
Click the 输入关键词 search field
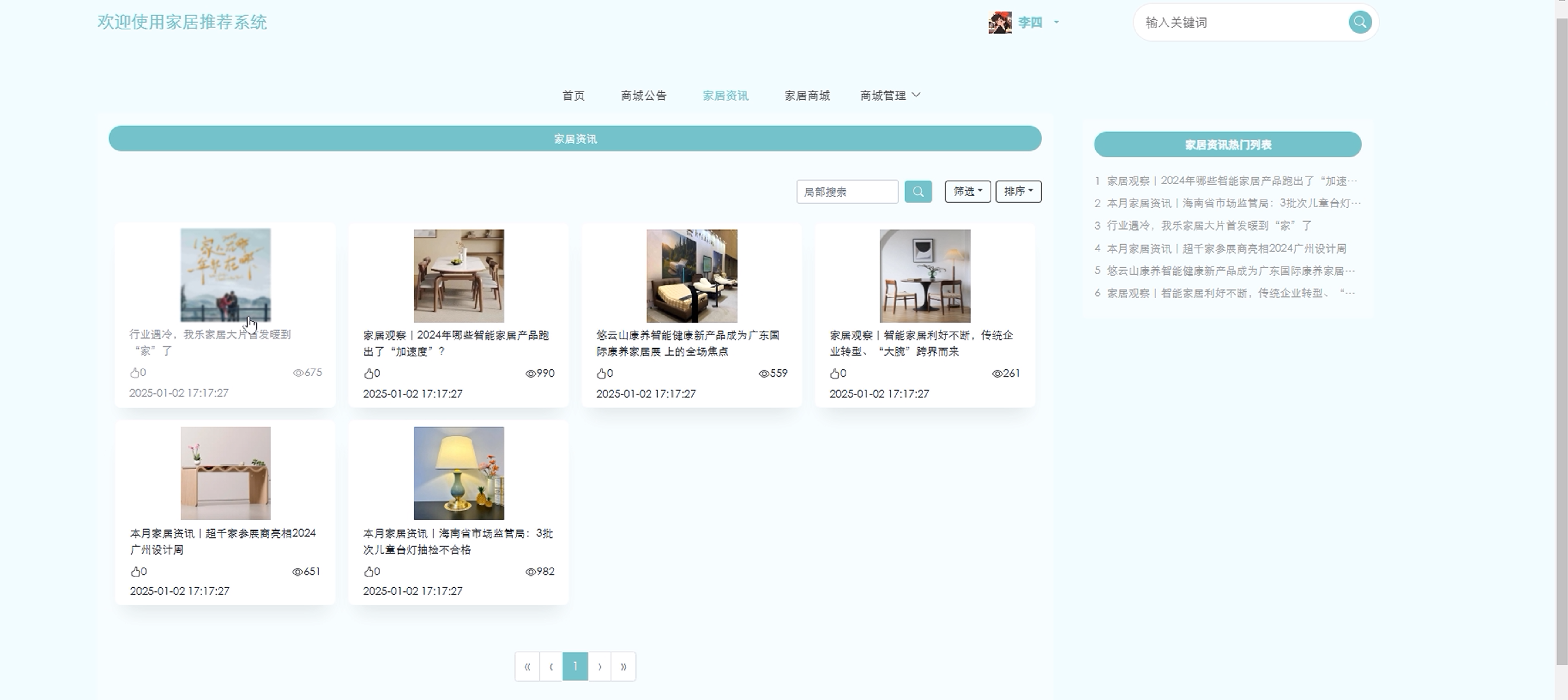pos(1242,22)
